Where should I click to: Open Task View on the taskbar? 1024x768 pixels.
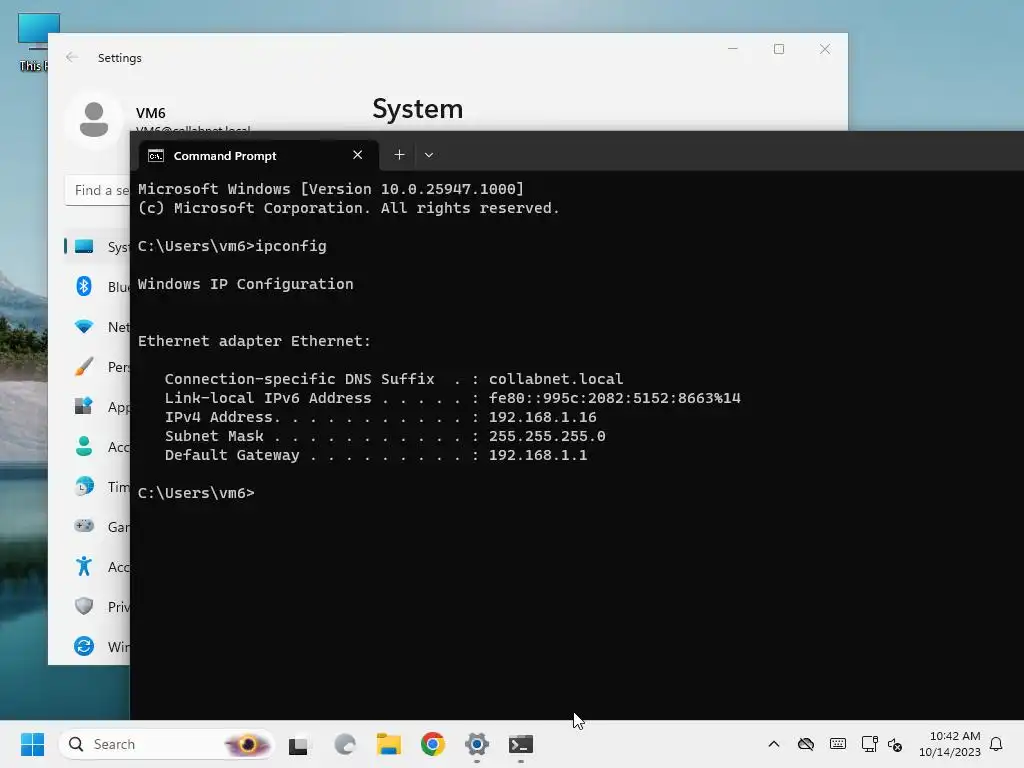[298, 744]
